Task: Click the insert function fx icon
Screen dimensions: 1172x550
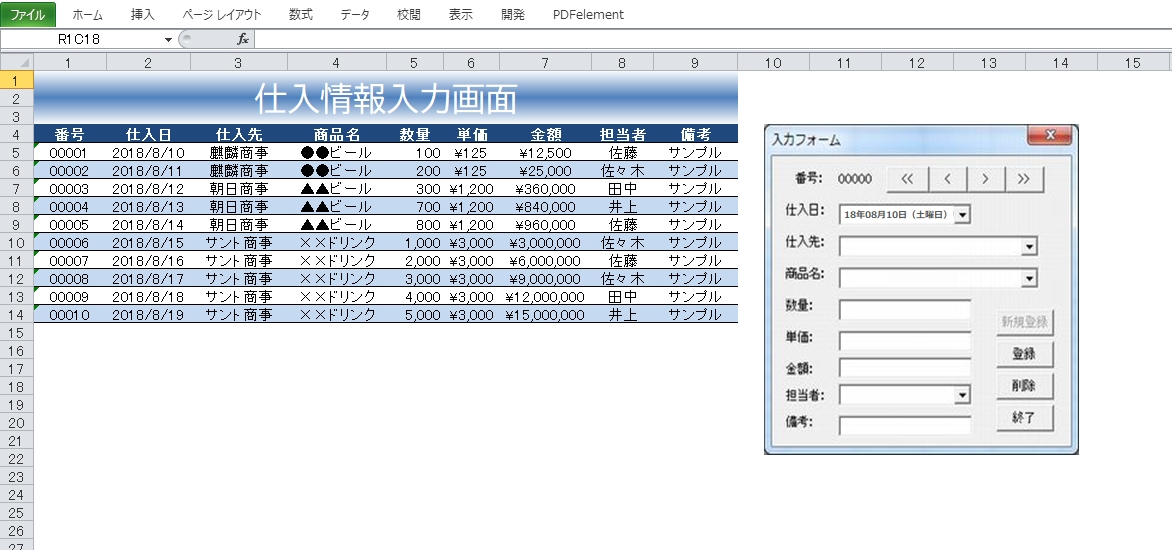Action: pyautogui.click(x=243, y=40)
